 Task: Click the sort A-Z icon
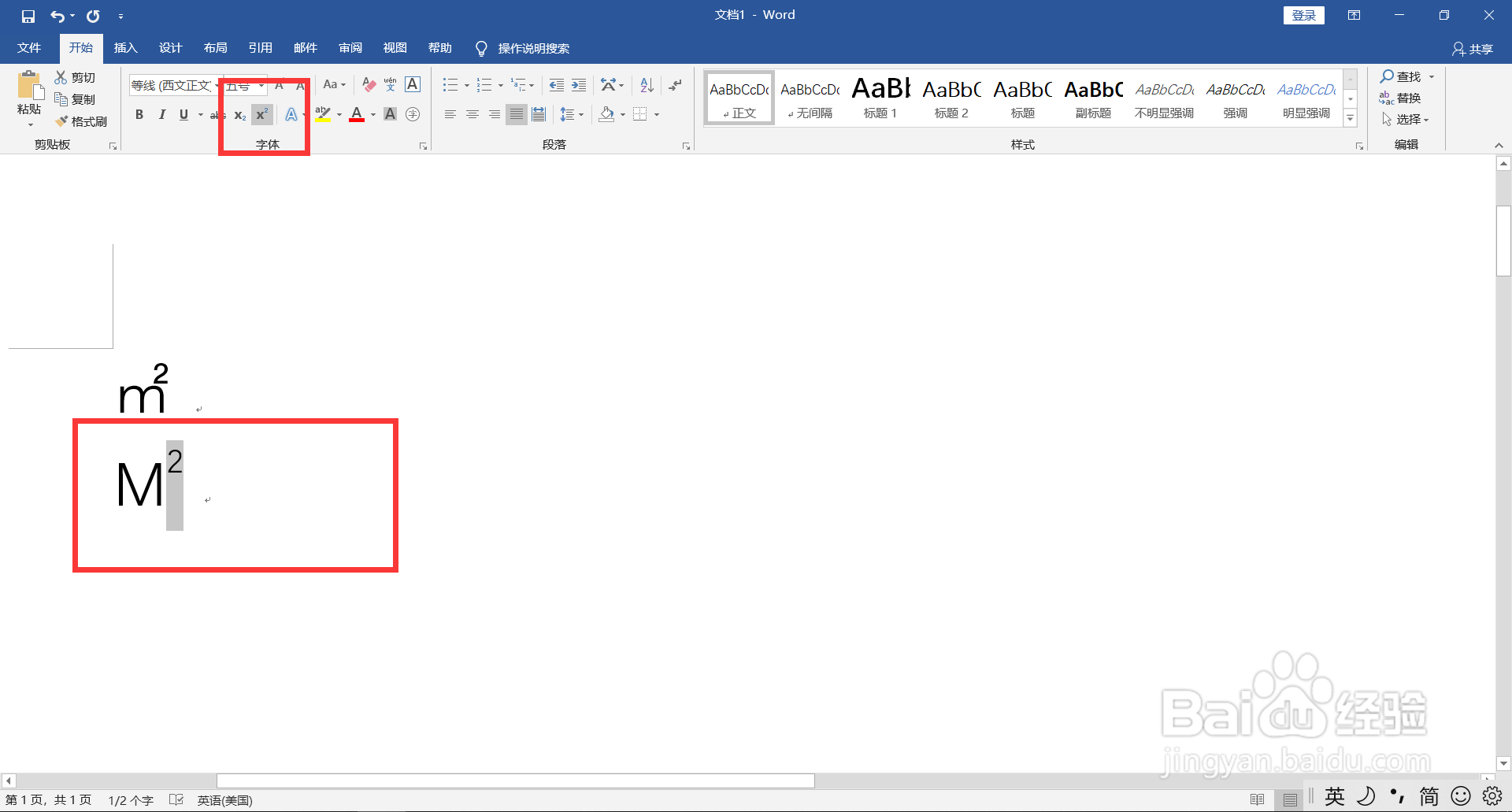click(647, 84)
